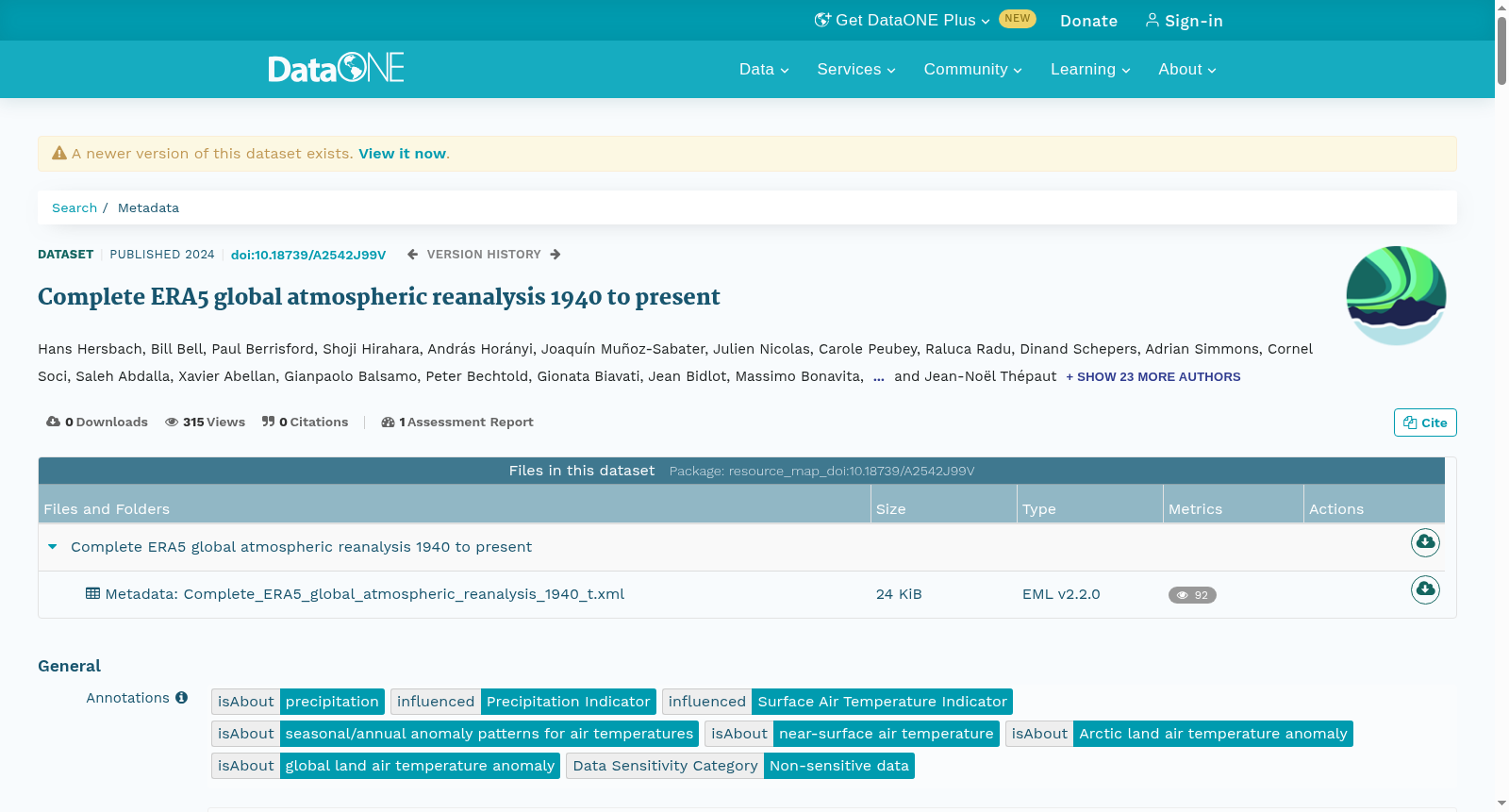Click the Metadata XML file name
This screenshot has height=812, width=1509.
[x=365, y=594]
